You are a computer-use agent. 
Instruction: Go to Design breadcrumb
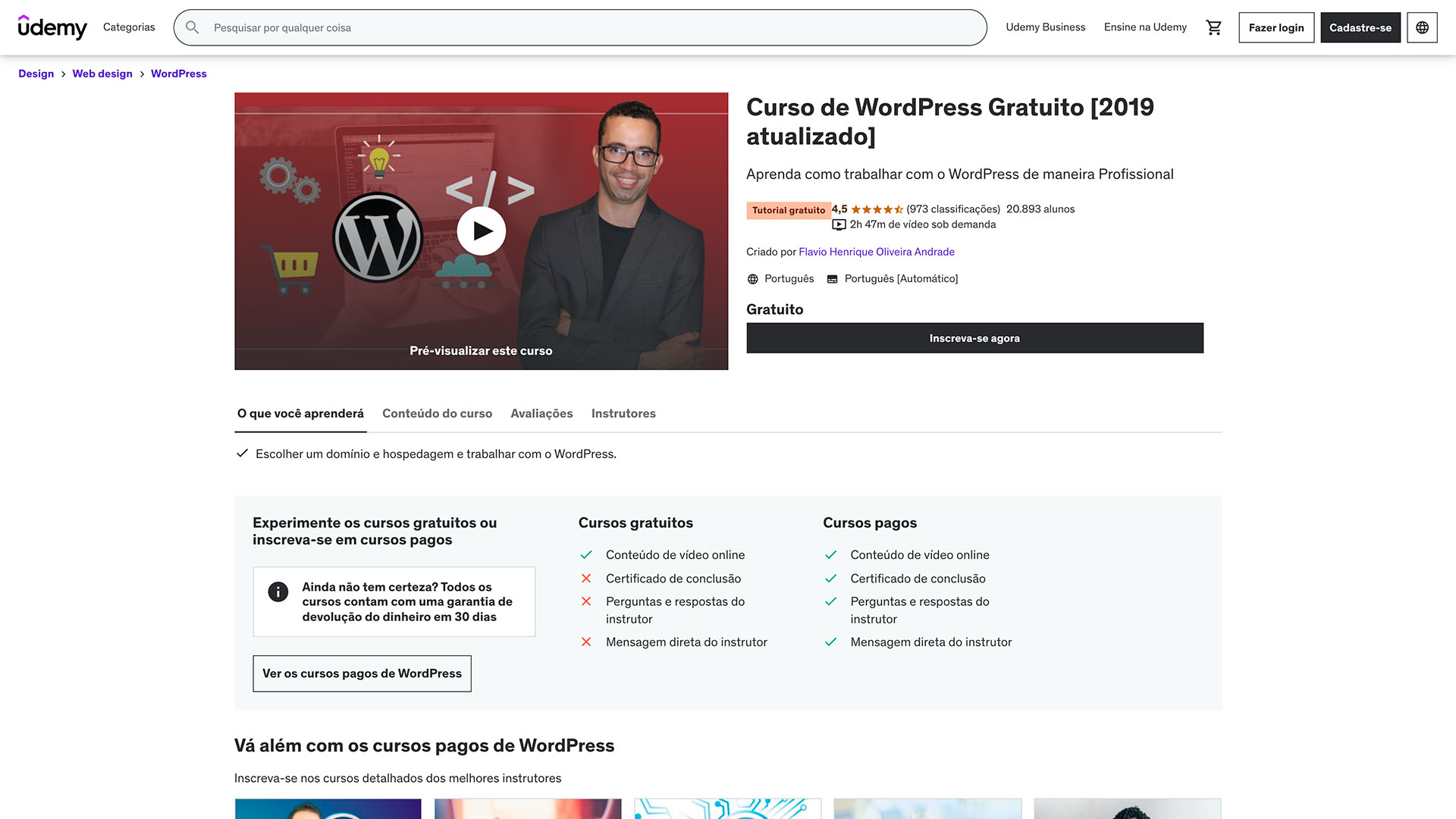pos(36,74)
